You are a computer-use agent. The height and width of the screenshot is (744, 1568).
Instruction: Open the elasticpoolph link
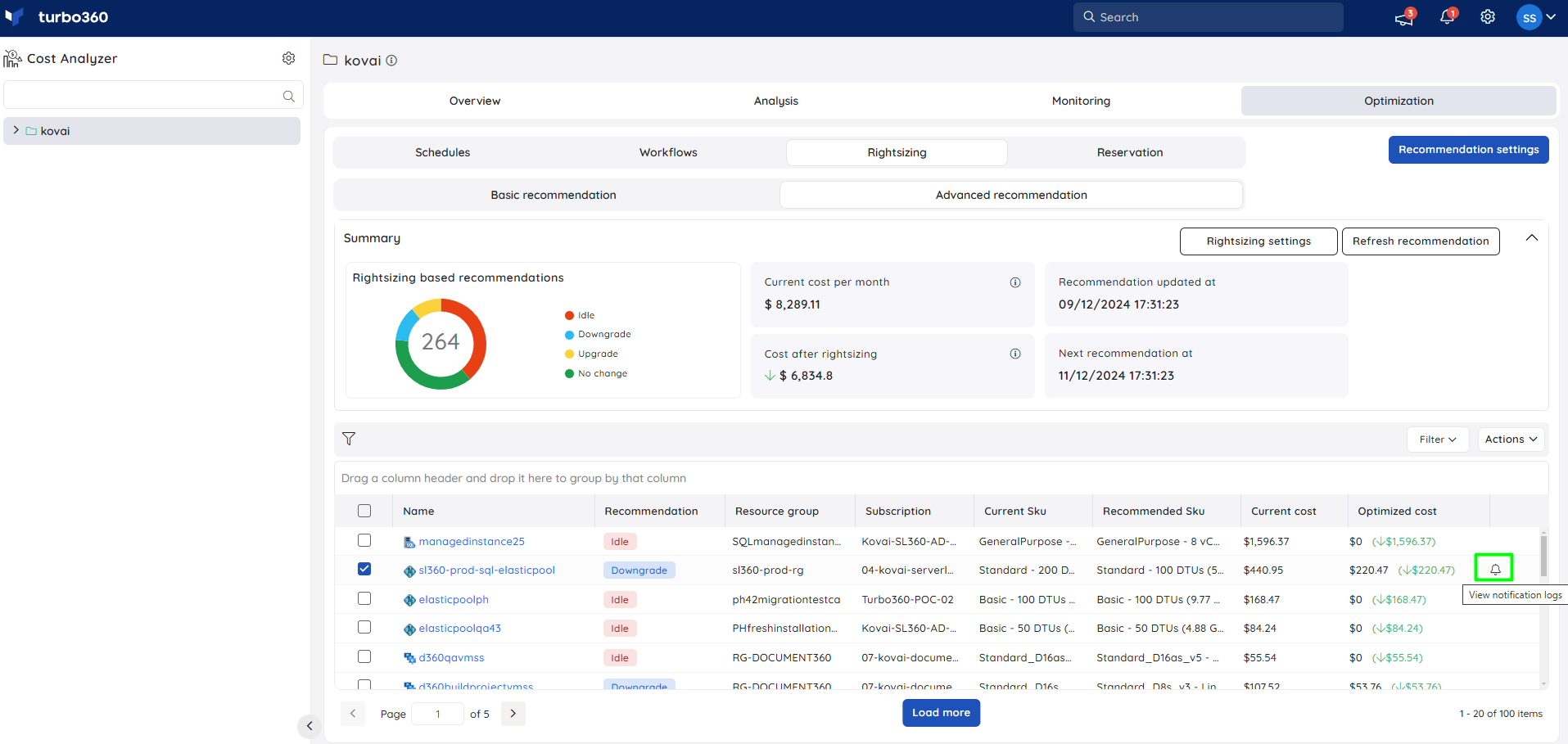click(x=454, y=600)
